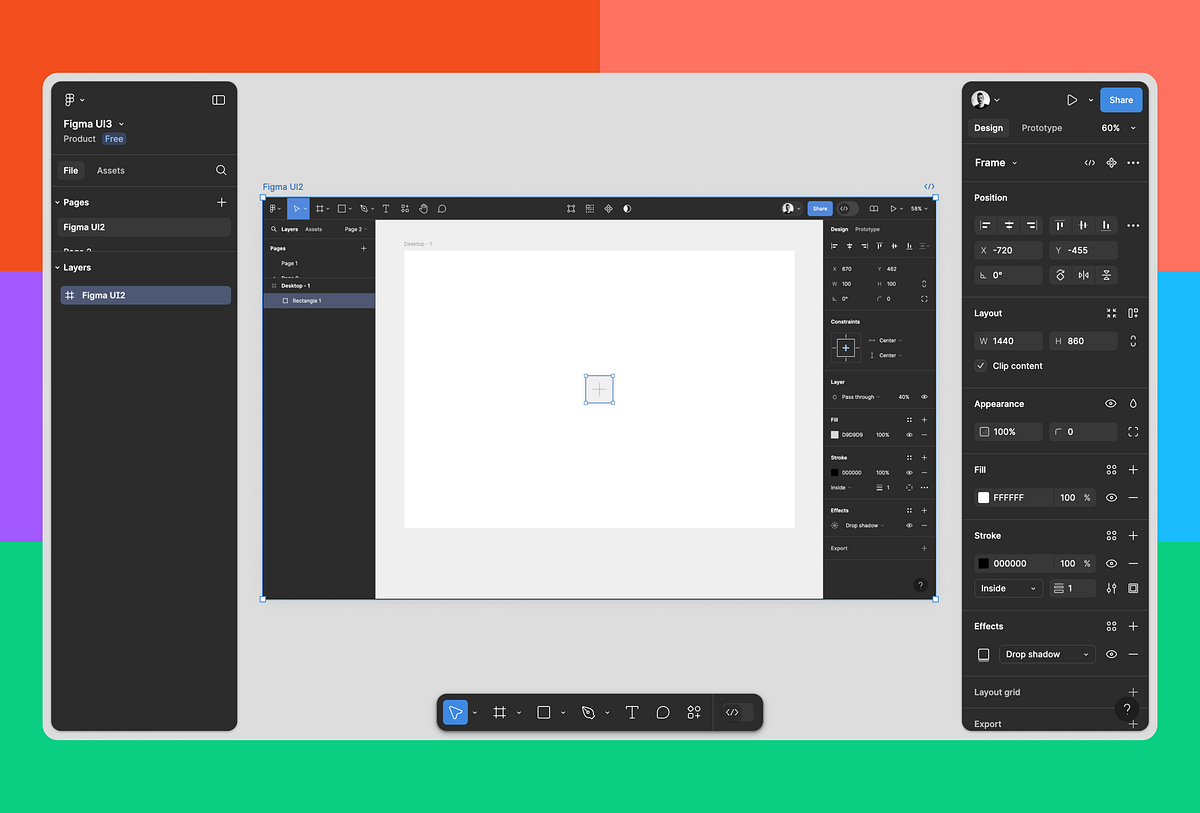Toggle the sidebar collapse icon in left panel

click(x=219, y=100)
